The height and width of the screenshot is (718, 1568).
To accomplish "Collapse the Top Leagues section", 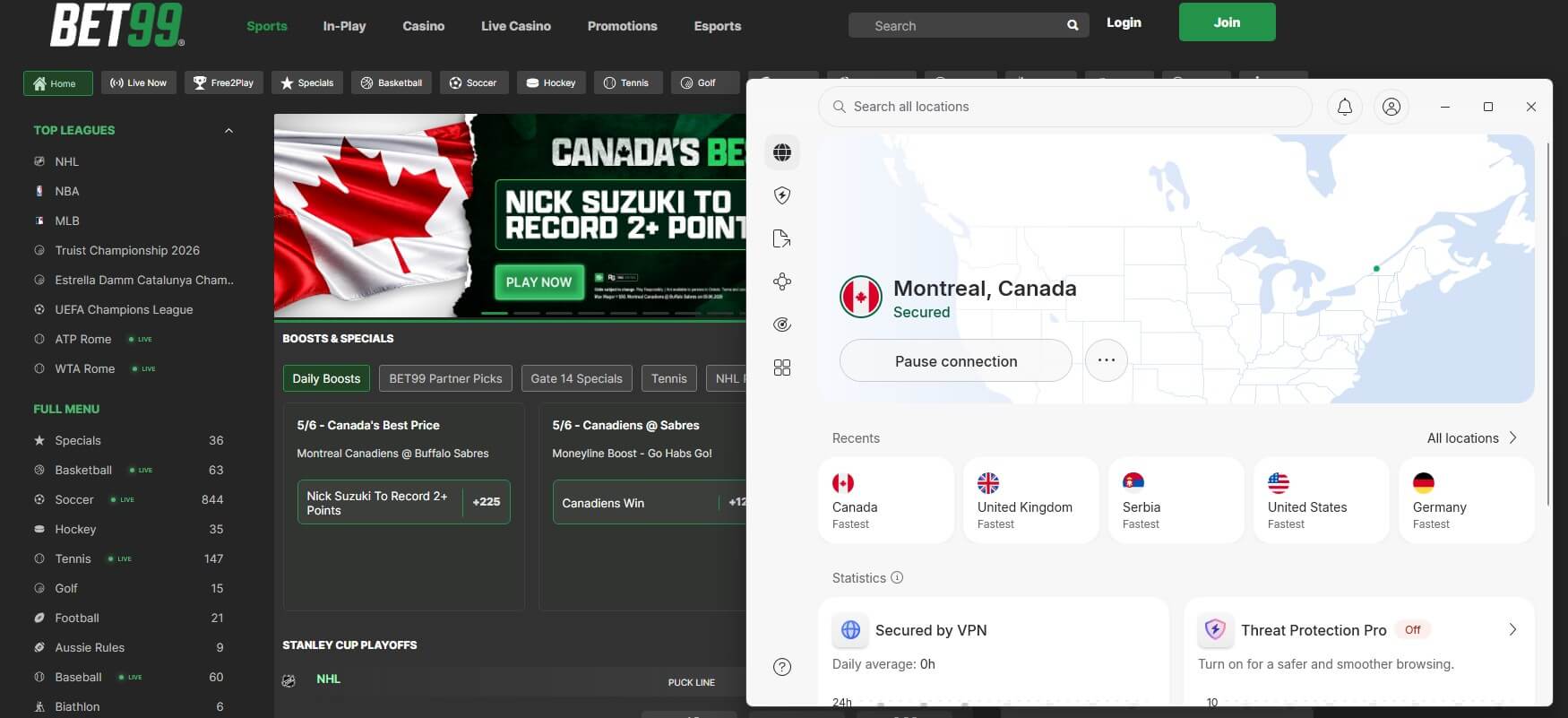I will pos(228,131).
